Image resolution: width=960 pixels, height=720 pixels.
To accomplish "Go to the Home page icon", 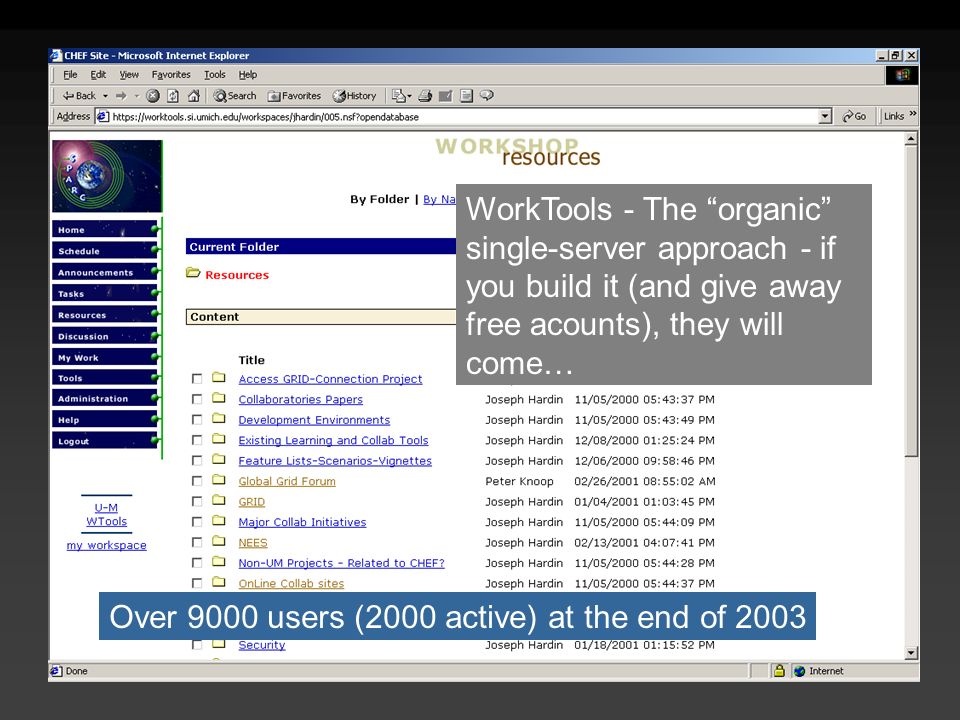I will click(x=193, y=96).
